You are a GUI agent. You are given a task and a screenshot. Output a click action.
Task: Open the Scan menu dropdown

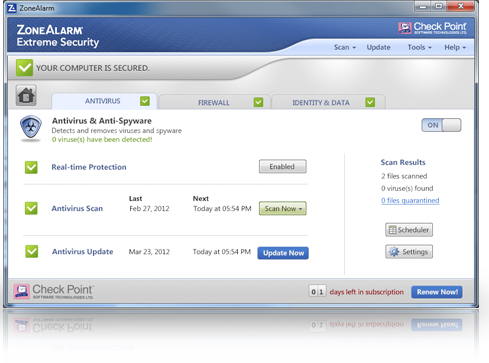pyautogui.click(x=345, y=47)
